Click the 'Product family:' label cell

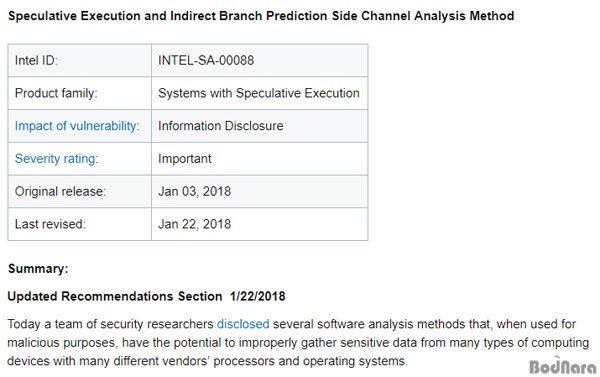click(x=80, y=93)
